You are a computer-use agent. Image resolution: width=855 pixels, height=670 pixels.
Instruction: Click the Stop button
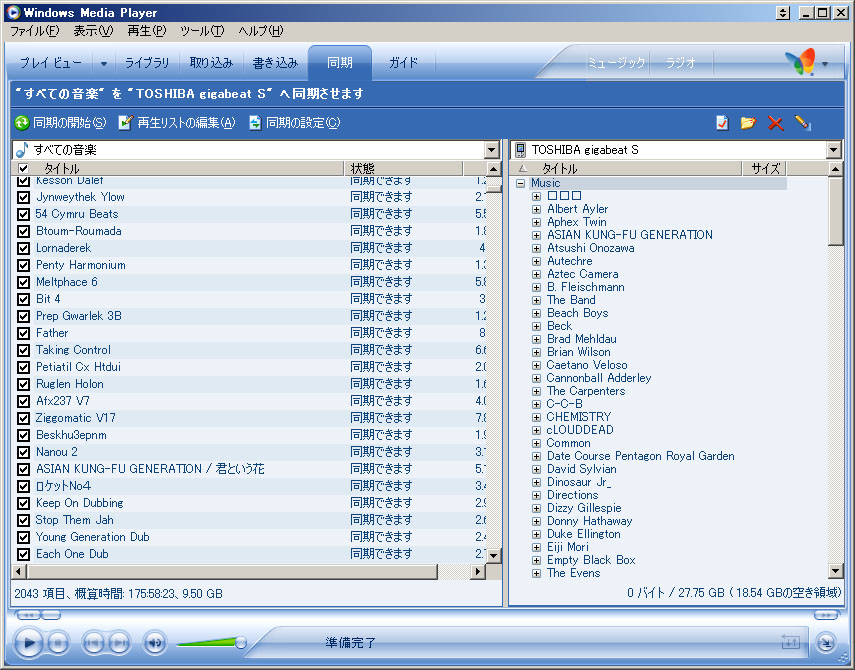click(x=58, y=643)
